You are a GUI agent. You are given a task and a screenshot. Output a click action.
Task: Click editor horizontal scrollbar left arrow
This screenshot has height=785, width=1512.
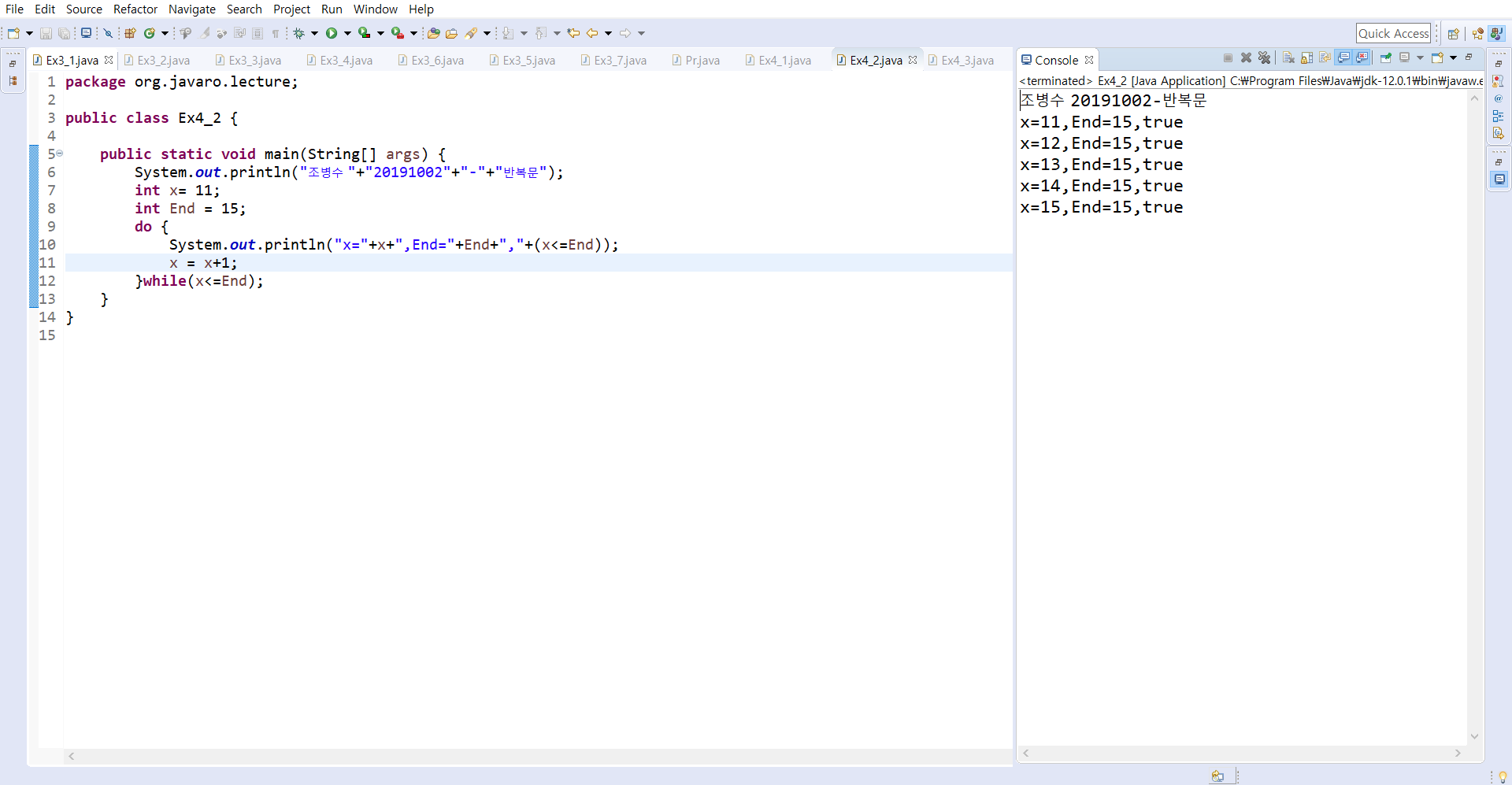tap(72, 756)
